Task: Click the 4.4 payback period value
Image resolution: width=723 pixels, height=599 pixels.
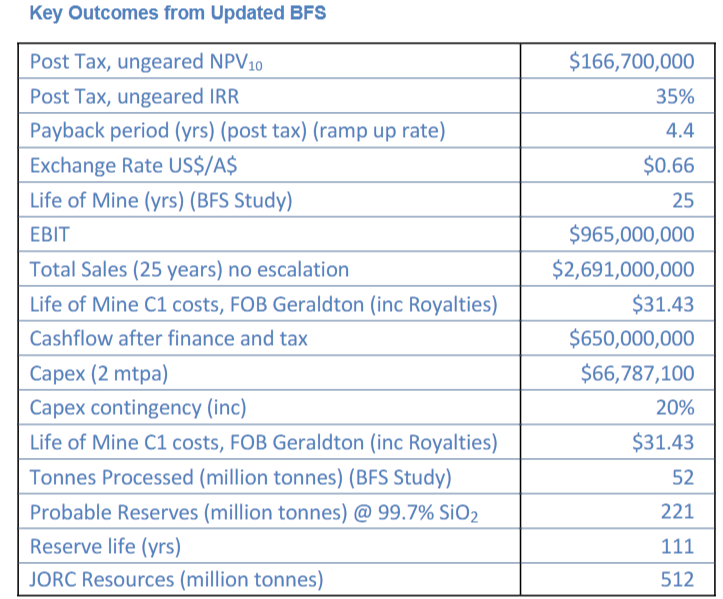Action: (679, 131)
